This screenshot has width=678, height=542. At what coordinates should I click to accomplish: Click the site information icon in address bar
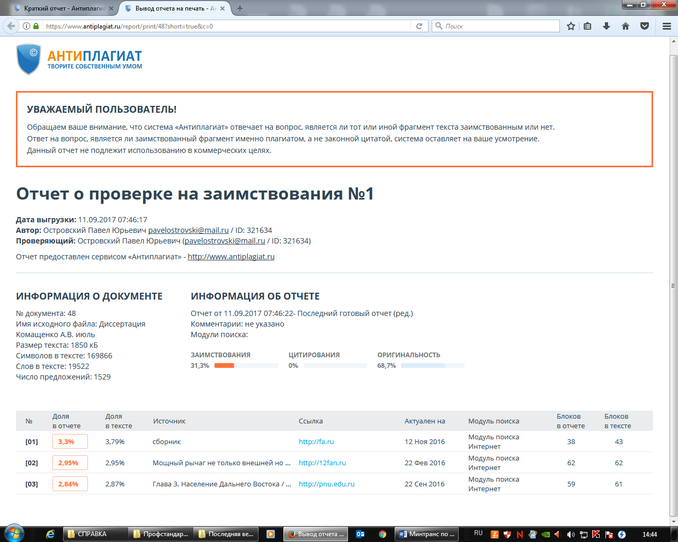tap(26, 26)
